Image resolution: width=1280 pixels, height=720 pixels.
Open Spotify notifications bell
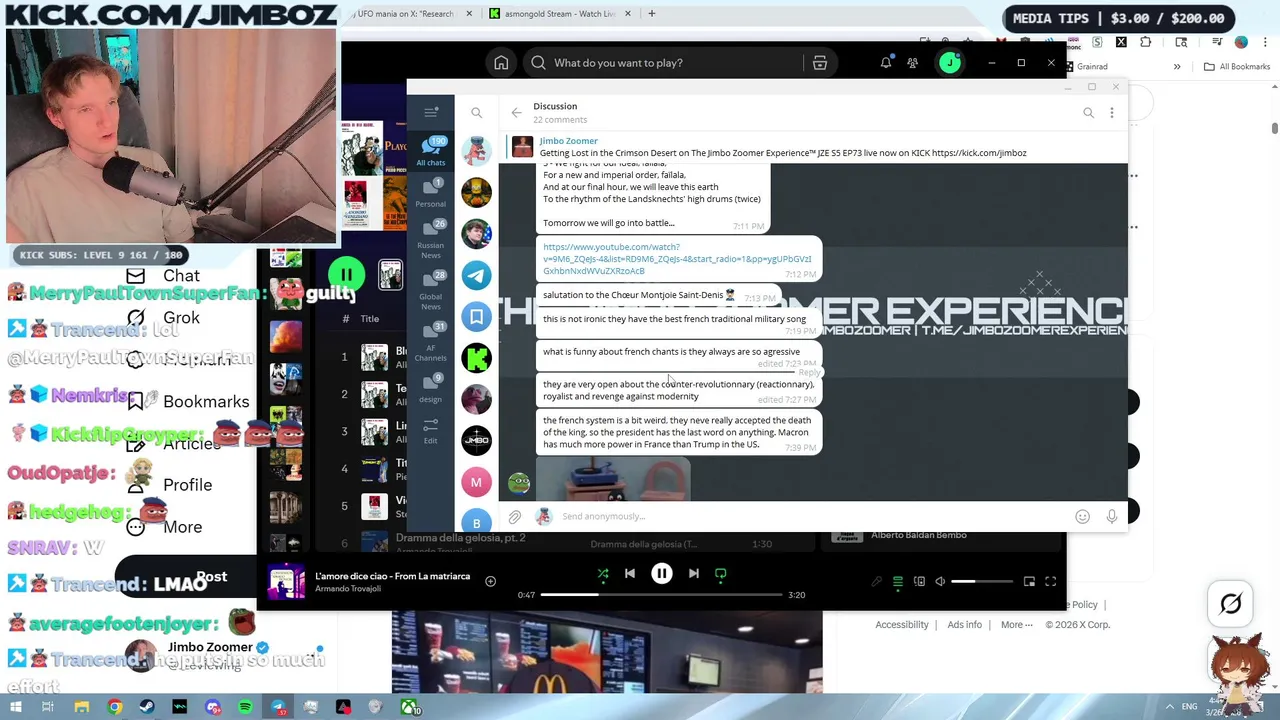(886, 63)
